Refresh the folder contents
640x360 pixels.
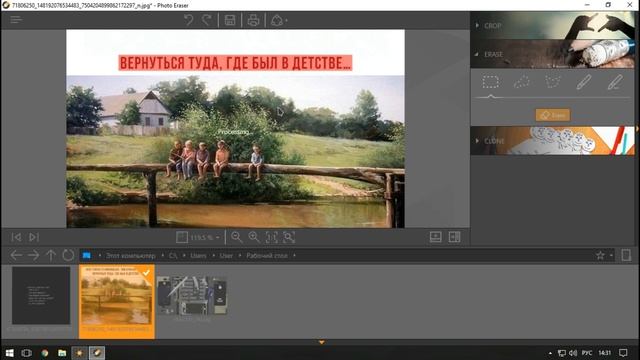click(x=68, y=256)
